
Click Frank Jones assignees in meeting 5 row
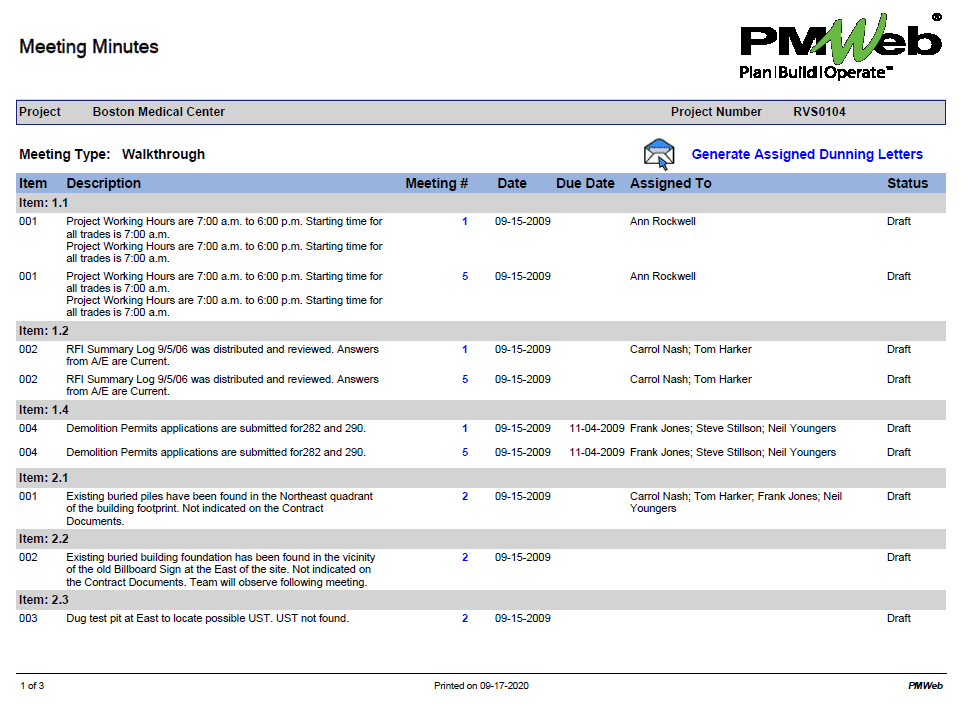[x=733, y=452]
